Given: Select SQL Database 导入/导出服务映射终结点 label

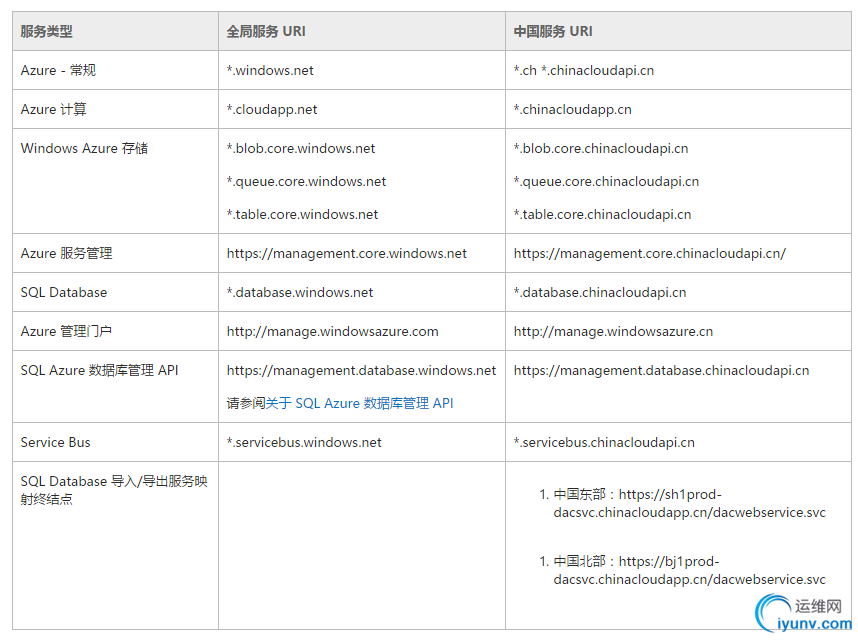Looking at the screenshot, I should pos(114,490).
